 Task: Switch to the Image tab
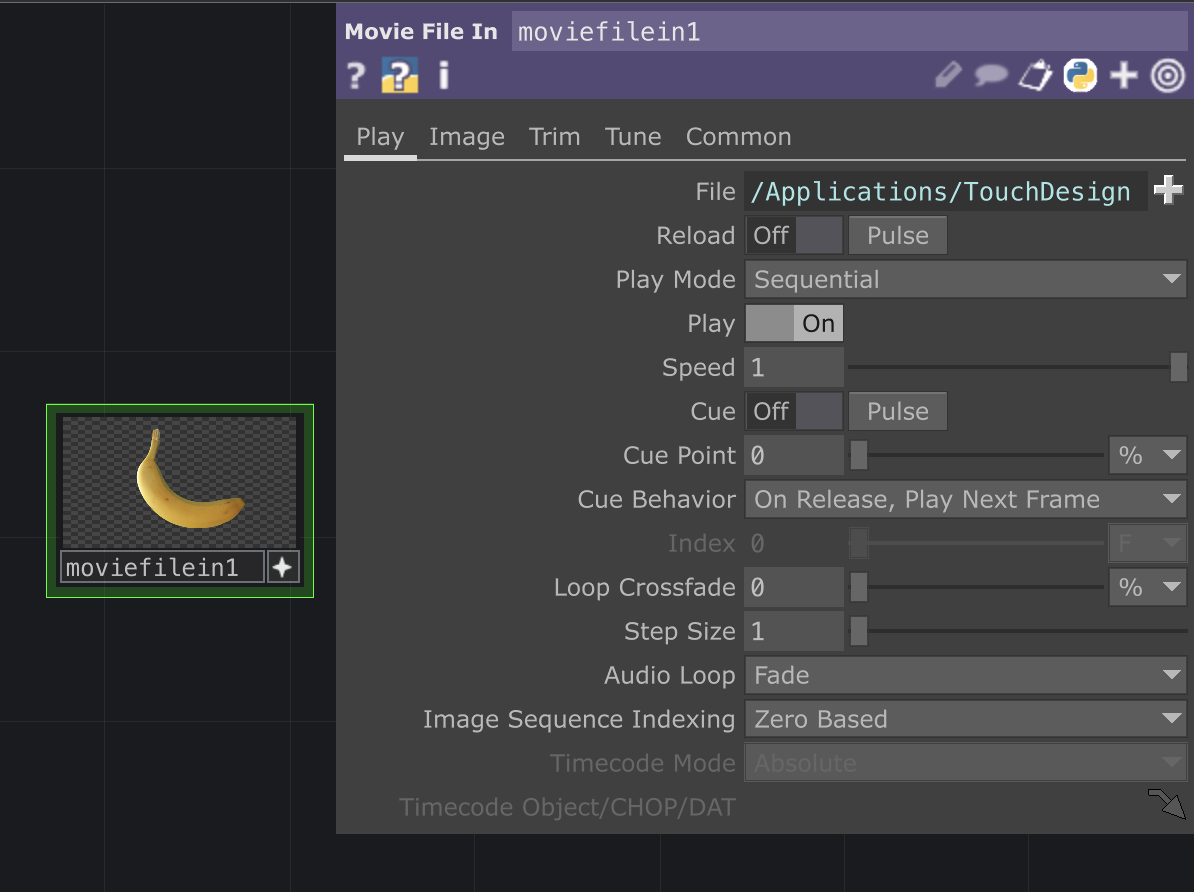(466, 137)
